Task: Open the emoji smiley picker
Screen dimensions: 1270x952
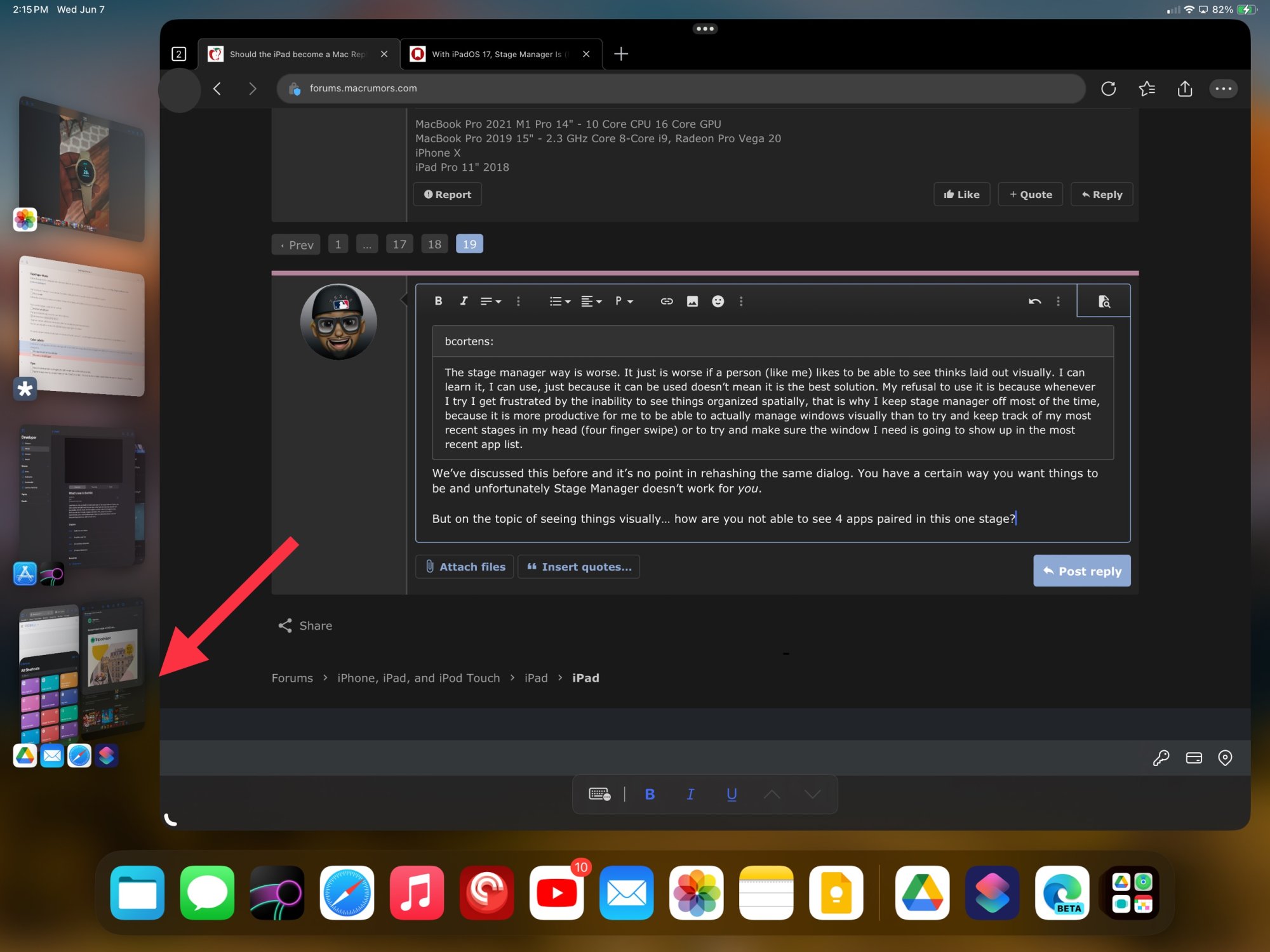Action: coord(718,301)
